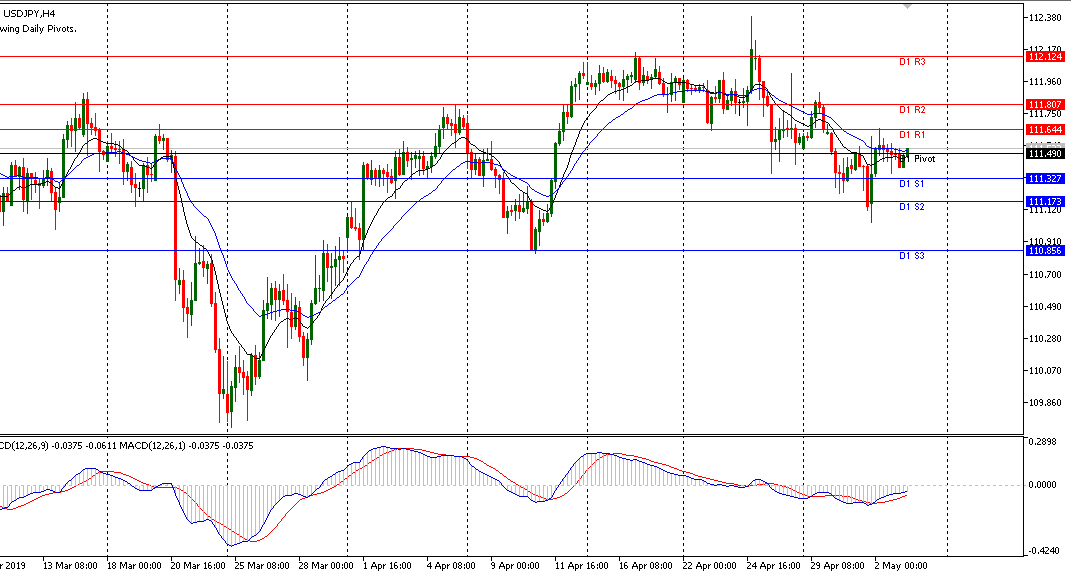Select the D1 R3 resistance label
1071x575 pixels.
(911, 62)
